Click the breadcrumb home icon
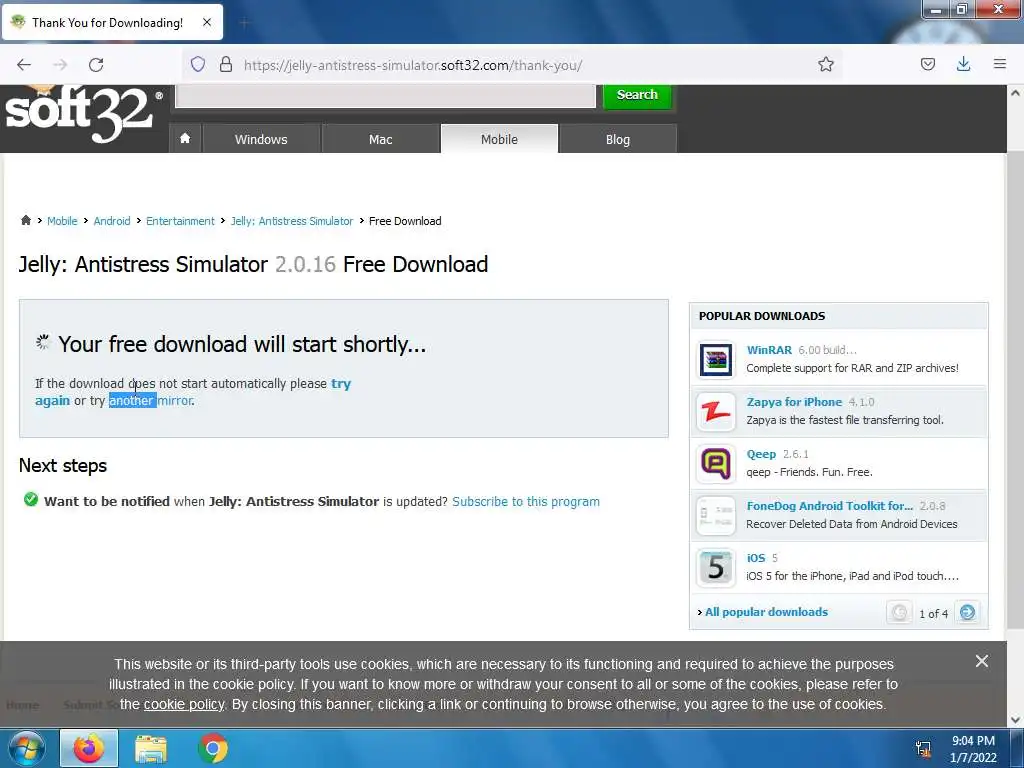 point(25,220)
